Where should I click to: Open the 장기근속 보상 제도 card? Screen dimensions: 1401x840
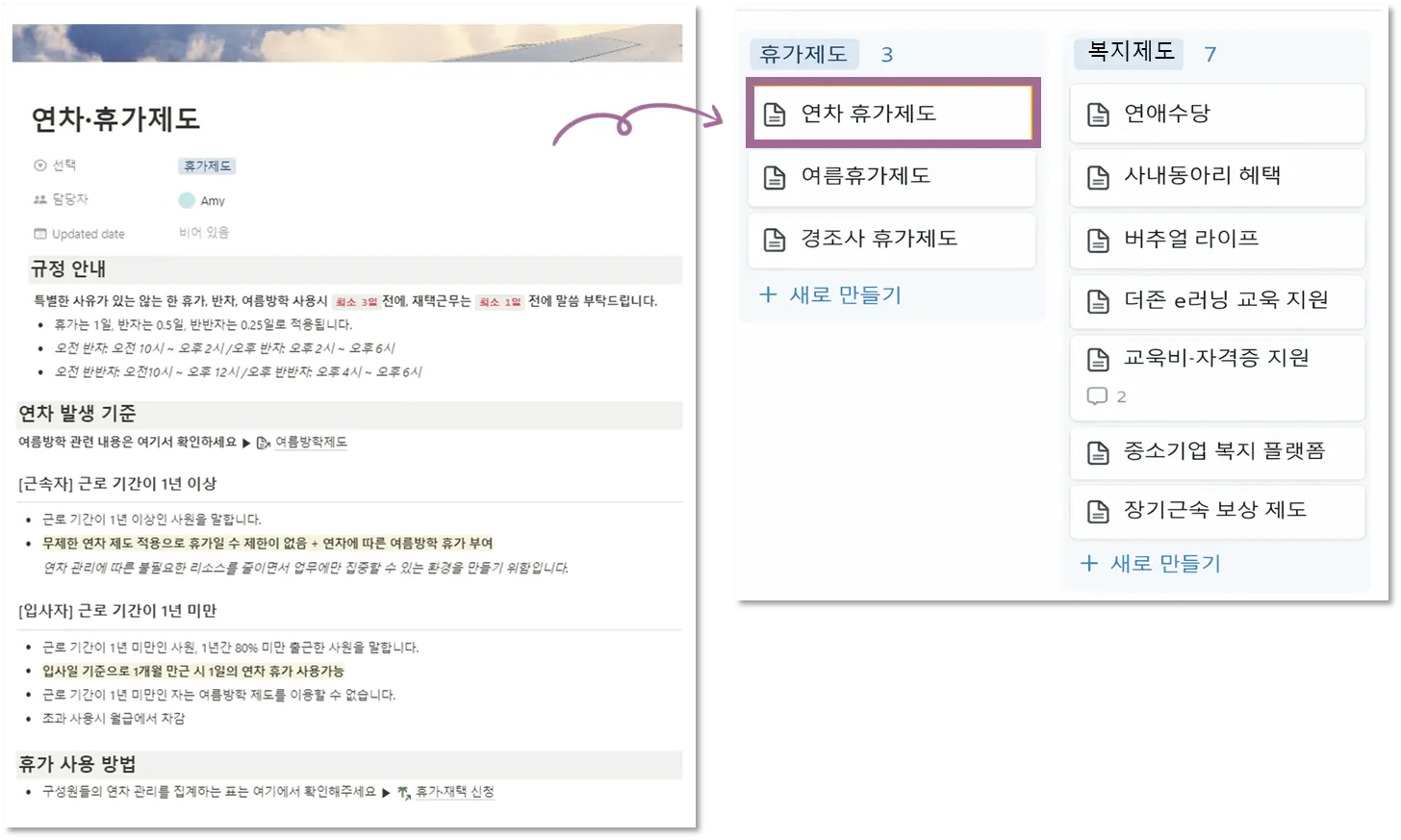click(x=1217, y=511)
